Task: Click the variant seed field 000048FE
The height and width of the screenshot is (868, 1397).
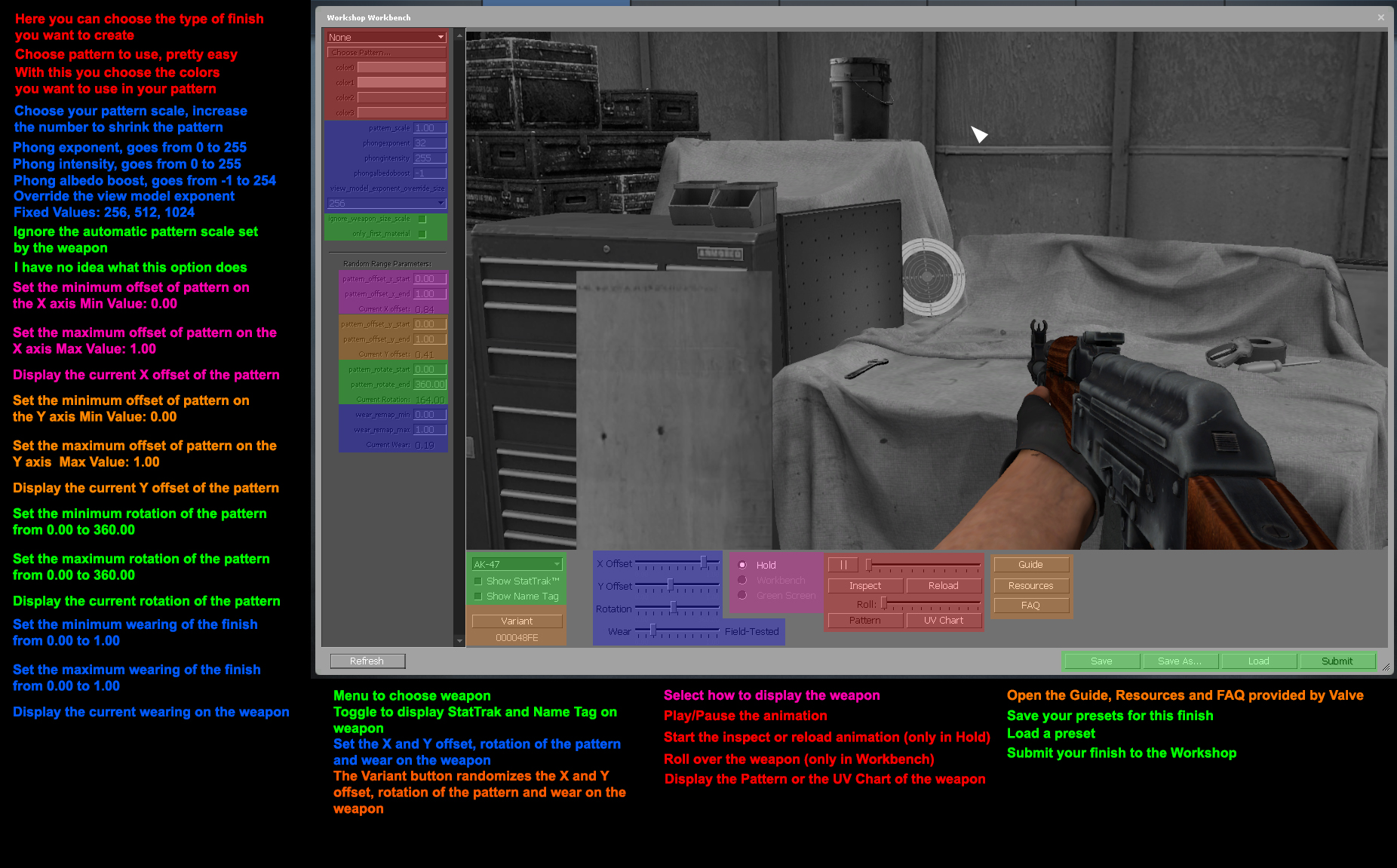Action: (517, 638)
